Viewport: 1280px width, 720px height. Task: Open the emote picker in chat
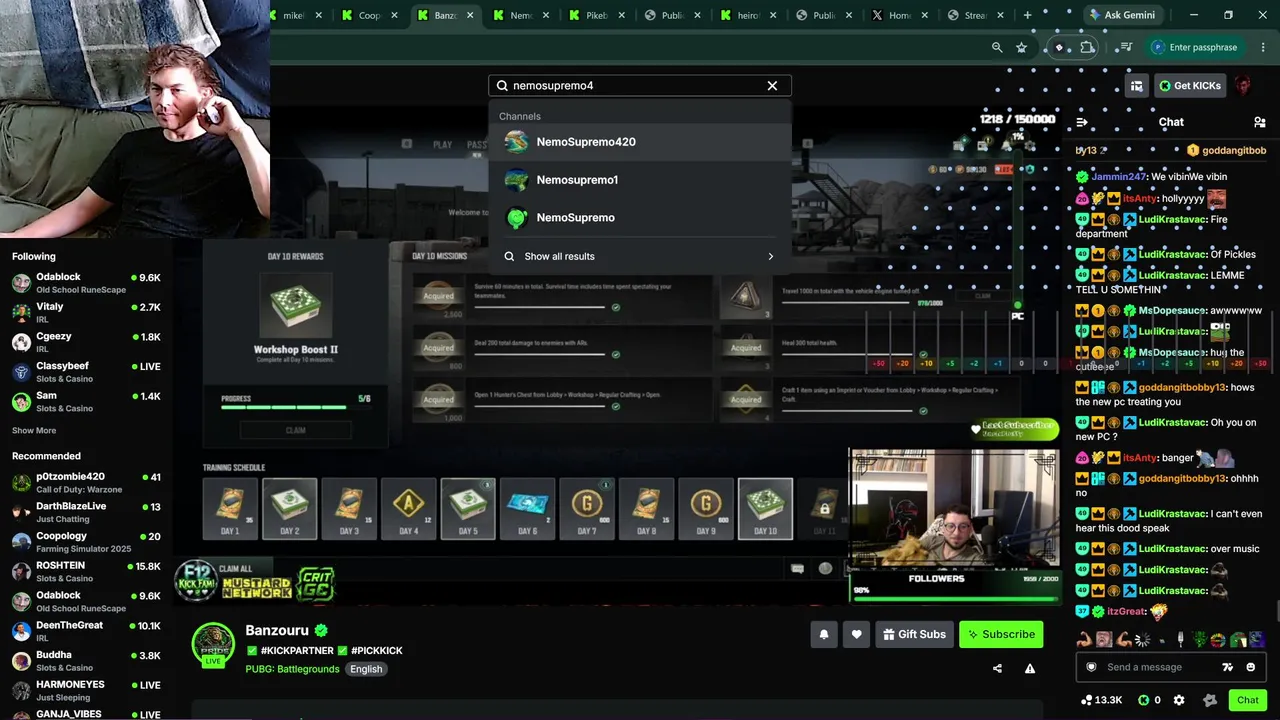(1251, 667)
